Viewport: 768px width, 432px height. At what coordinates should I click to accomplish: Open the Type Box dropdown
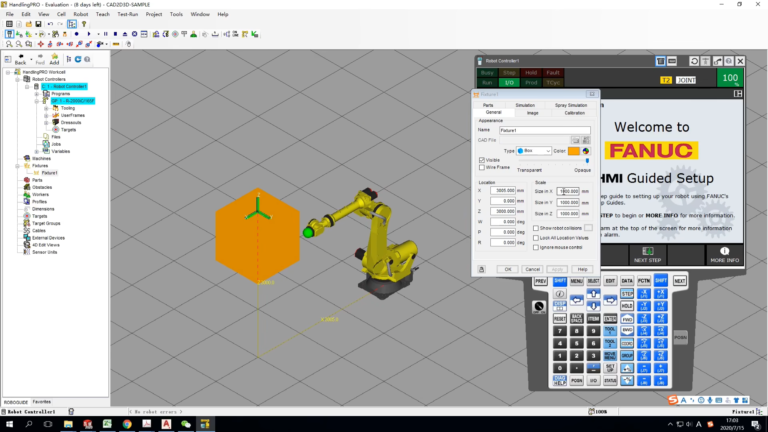(x=534, y=151)
